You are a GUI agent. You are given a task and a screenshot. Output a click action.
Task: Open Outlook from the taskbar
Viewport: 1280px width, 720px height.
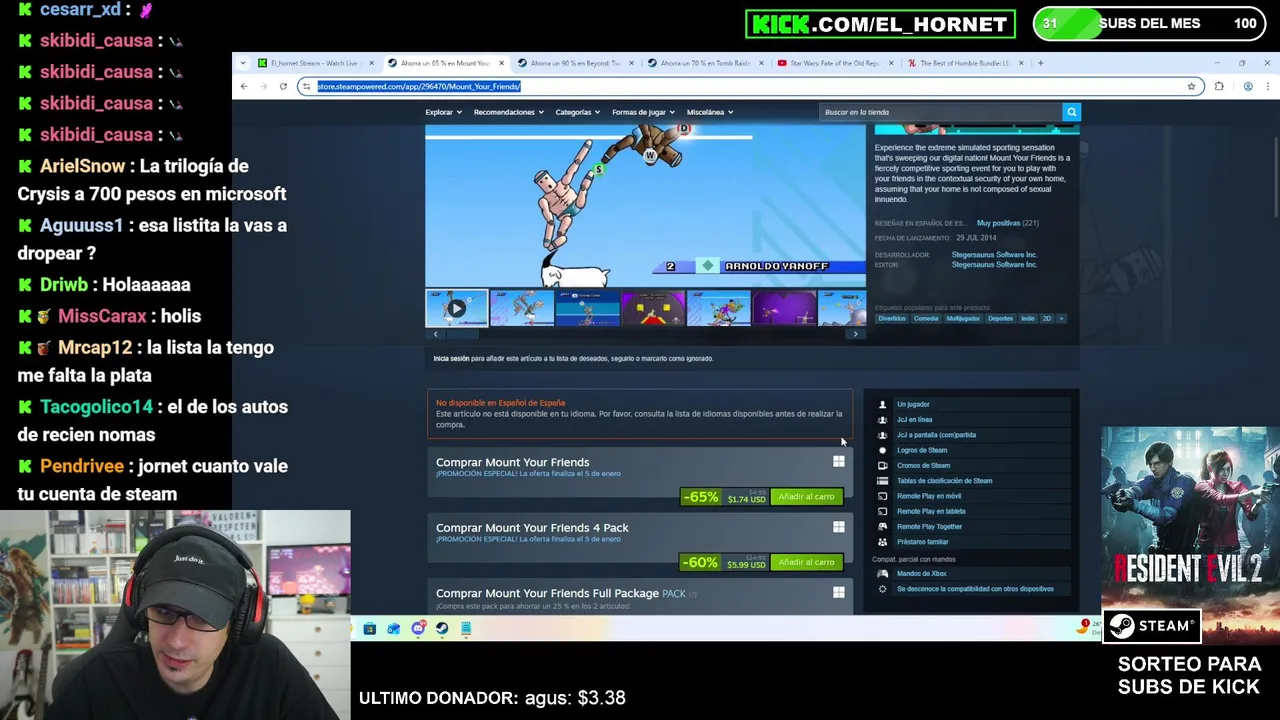(393, 628)
